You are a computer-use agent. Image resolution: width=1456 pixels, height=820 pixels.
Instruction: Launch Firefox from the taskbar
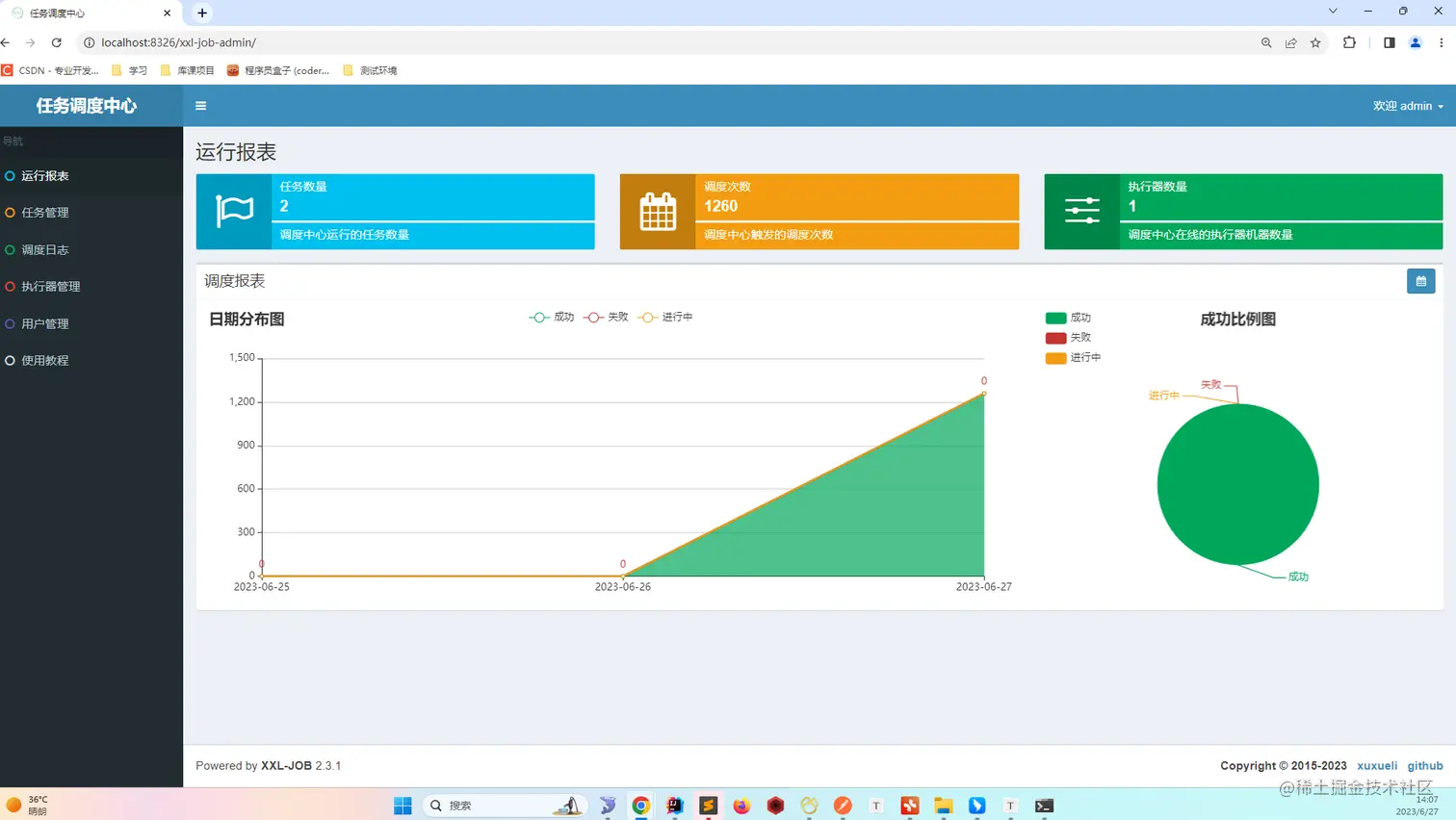(x=741, y=806)
